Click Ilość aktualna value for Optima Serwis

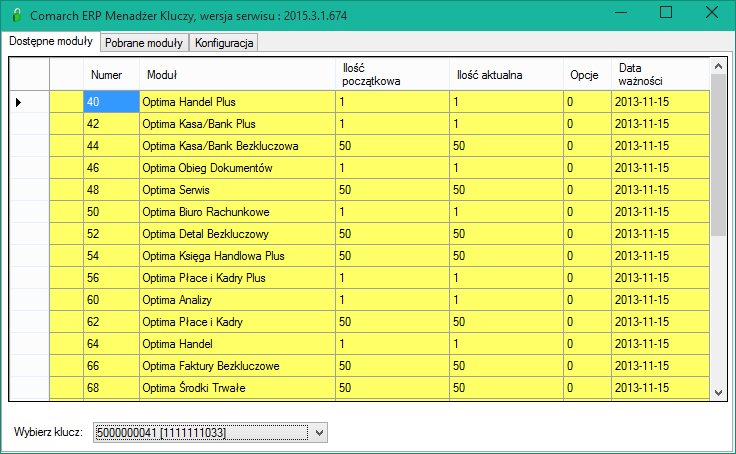coord(506,190)
